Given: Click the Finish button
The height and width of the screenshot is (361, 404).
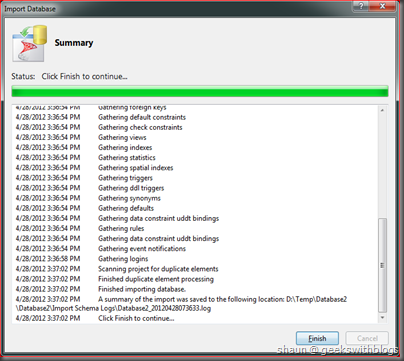Looking at the screenshot, I should coord(317,338).
